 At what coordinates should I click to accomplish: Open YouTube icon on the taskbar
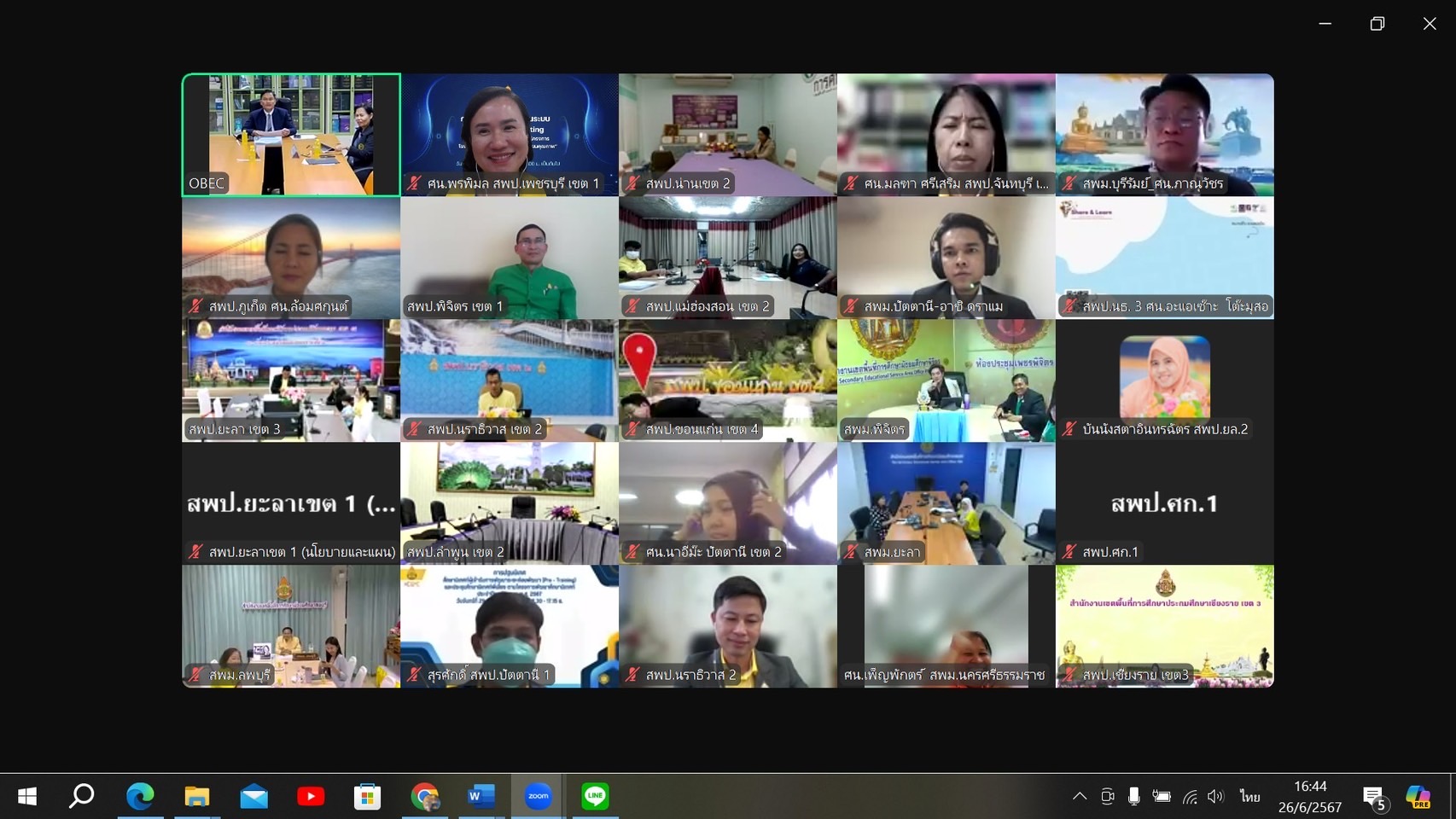311,797
